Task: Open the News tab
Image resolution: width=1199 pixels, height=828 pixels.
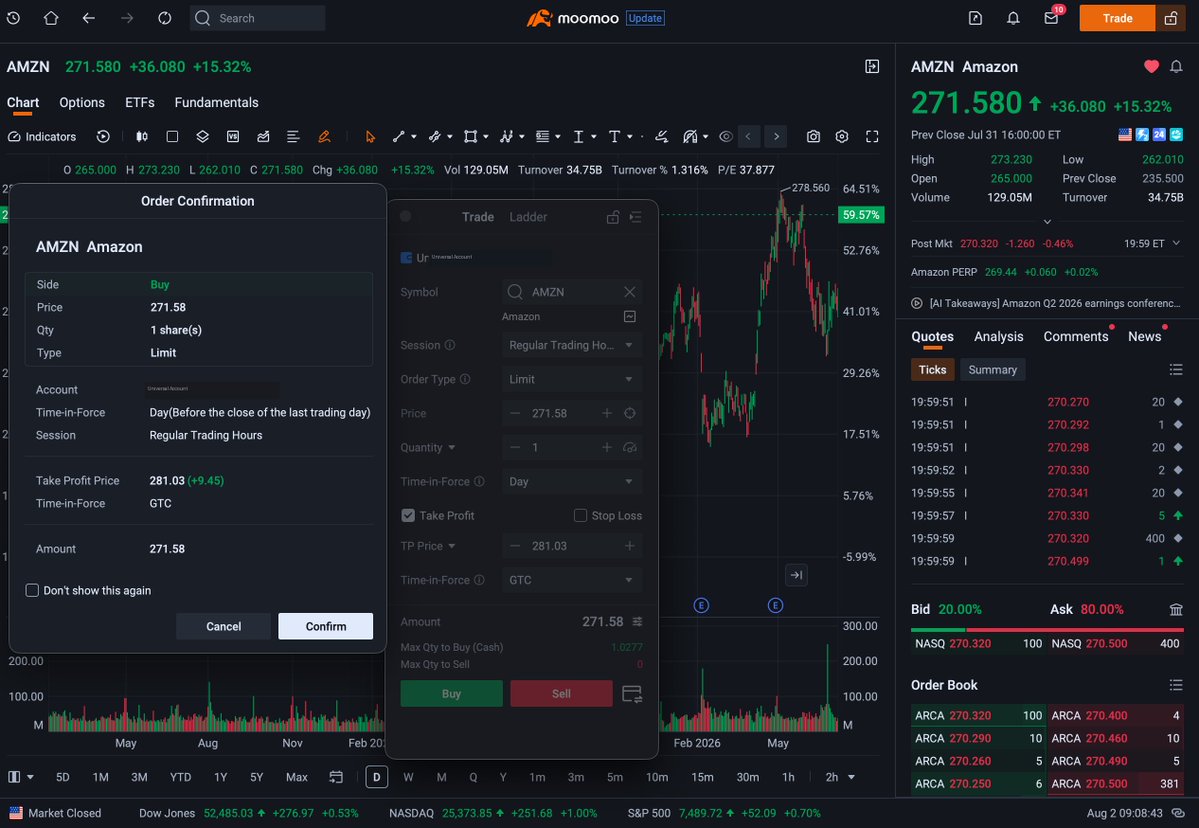Action: pyautogui.click(x=1144, y=336)
